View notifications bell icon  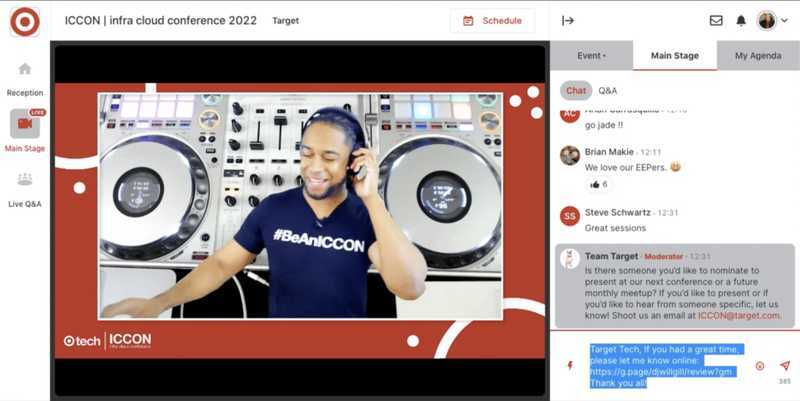[741, 20]
